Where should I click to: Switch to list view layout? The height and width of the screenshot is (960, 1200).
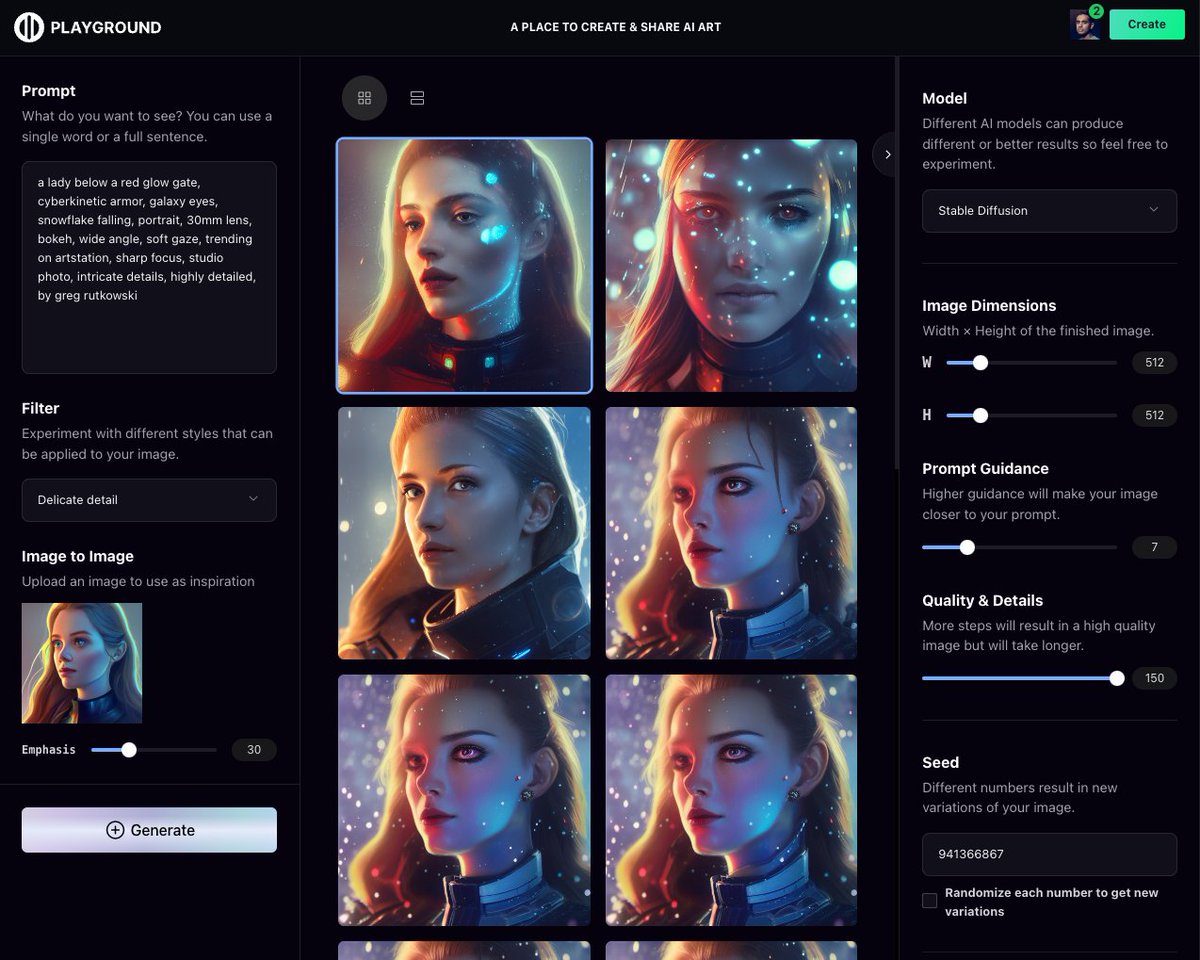point(417,98)
